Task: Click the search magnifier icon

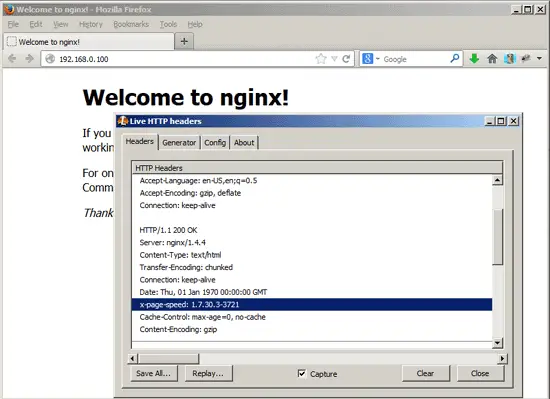Action: tap(455, 58)
